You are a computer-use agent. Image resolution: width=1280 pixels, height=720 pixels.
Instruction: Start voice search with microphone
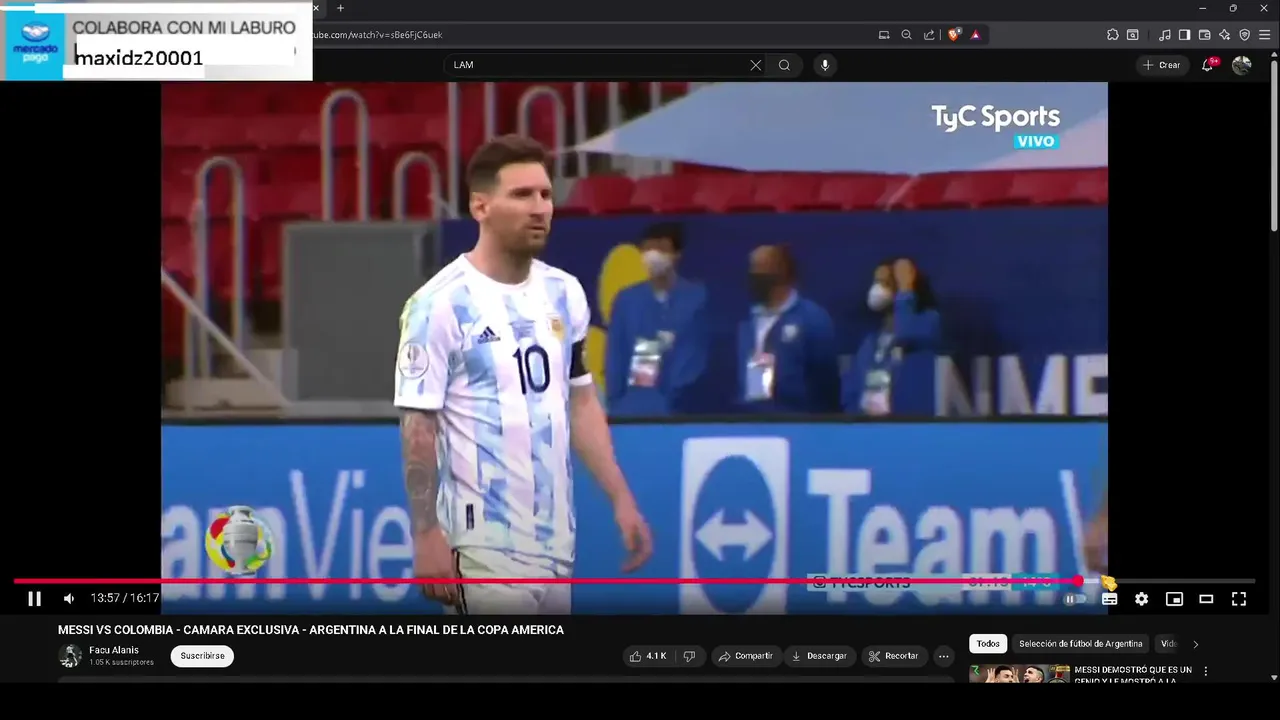[825, 65]
